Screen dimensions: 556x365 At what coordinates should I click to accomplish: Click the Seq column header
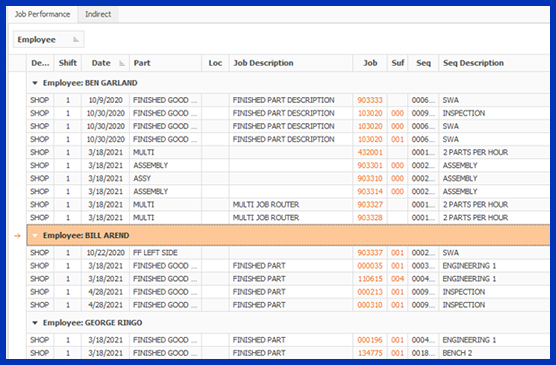(x=423, y=63)
